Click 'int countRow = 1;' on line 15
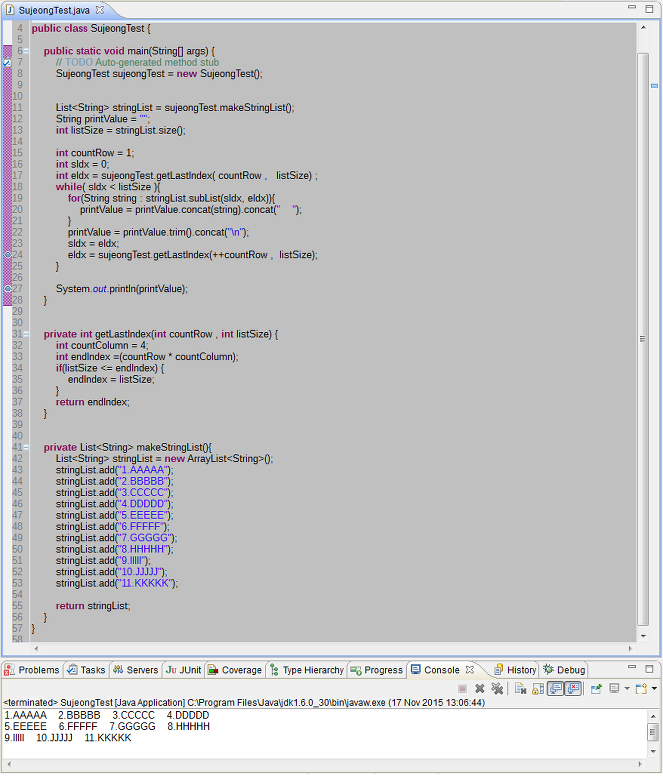663x776 pixels. pyautogui.click(x=95, y=153)
